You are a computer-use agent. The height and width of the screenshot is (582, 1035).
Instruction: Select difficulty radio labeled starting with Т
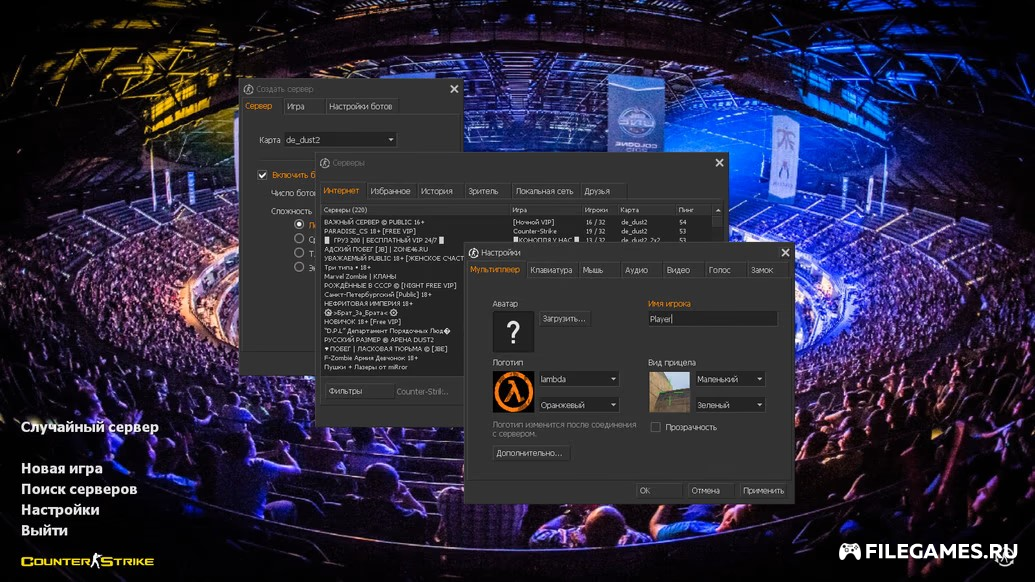point(299,253)
